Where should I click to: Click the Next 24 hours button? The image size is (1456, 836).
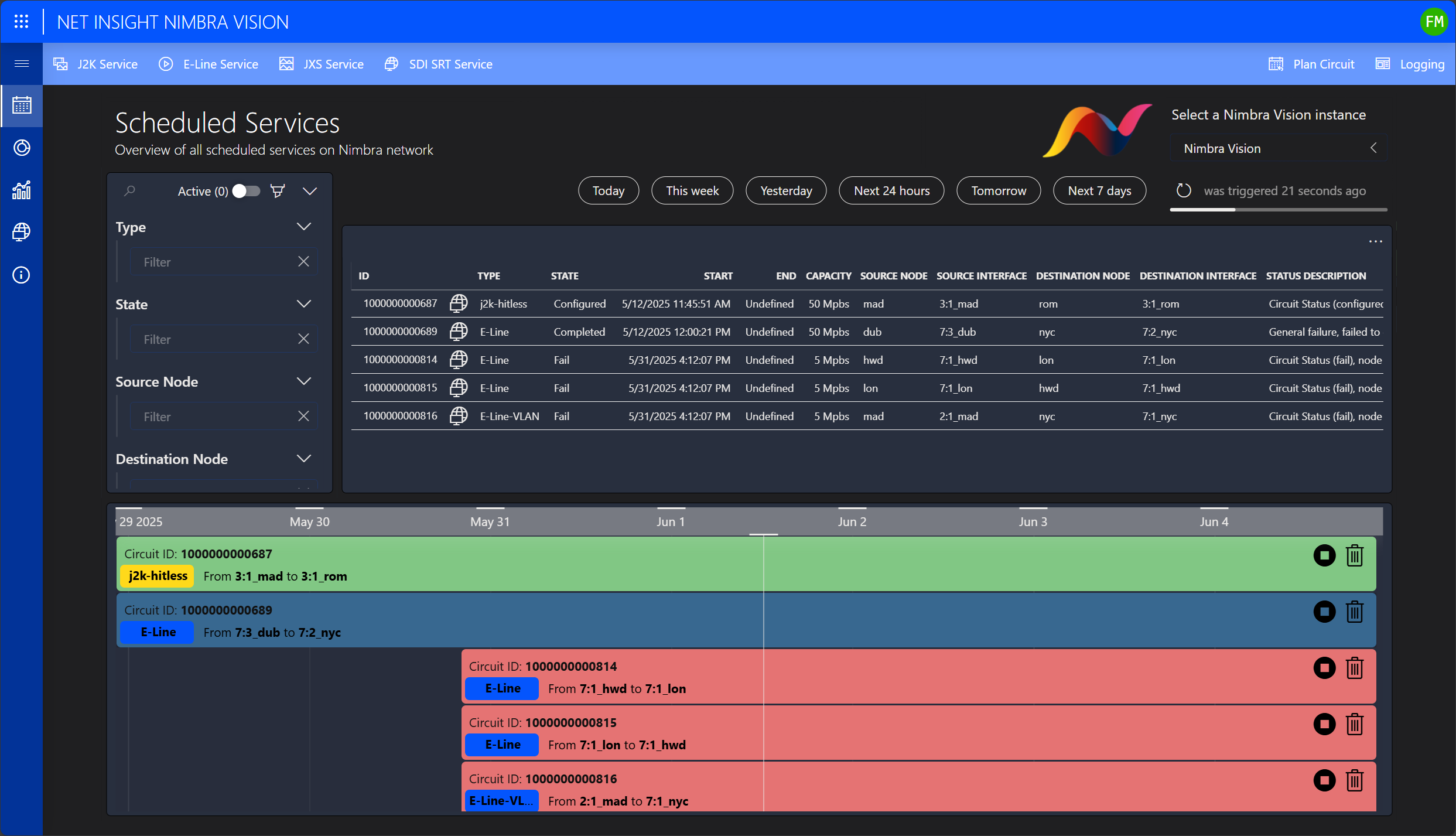tap(891, 191)
